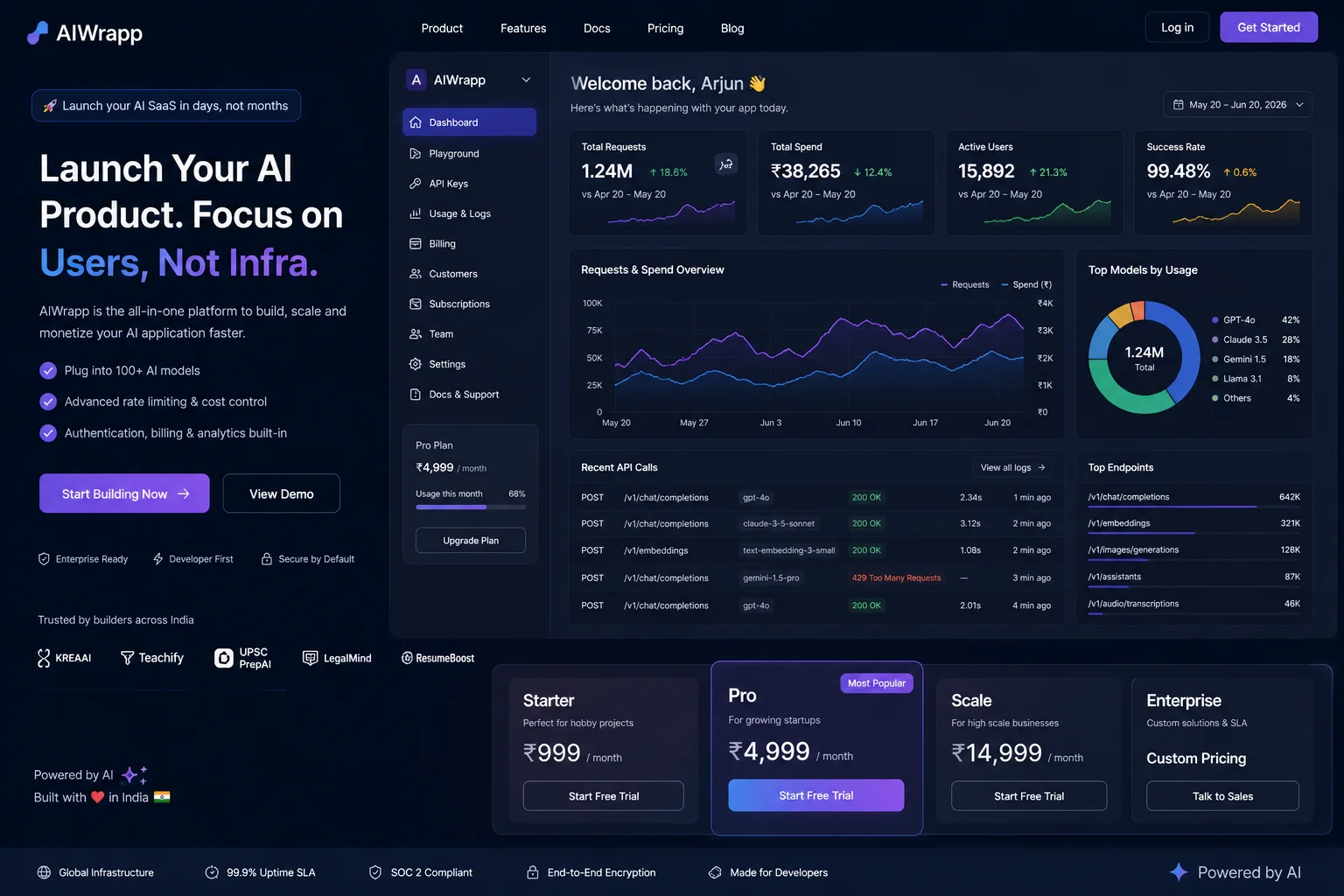1344x896 pixels.
Task: Click the 429 Too Many Requests status
Action: 896,578
